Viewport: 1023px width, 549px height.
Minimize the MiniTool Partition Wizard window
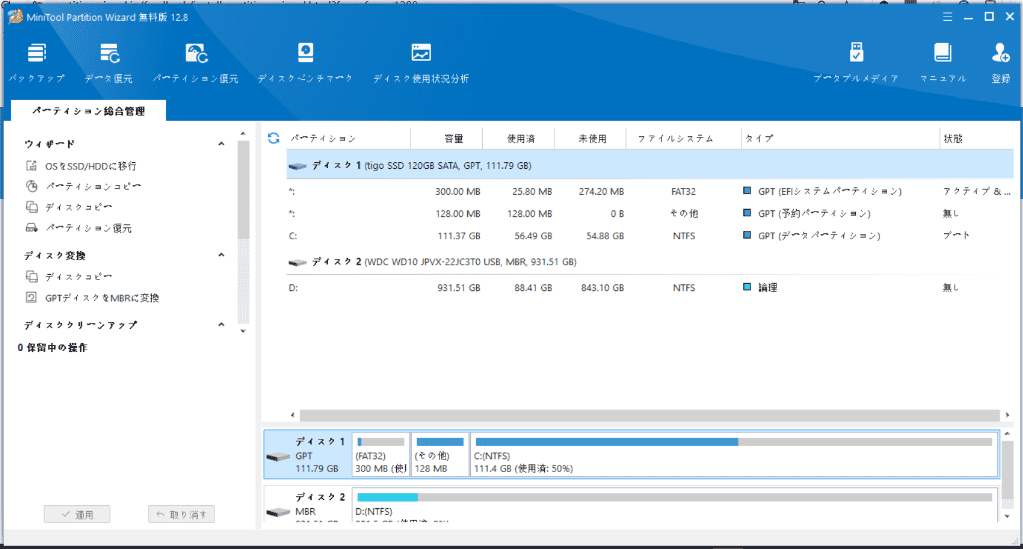pos(968,17)
